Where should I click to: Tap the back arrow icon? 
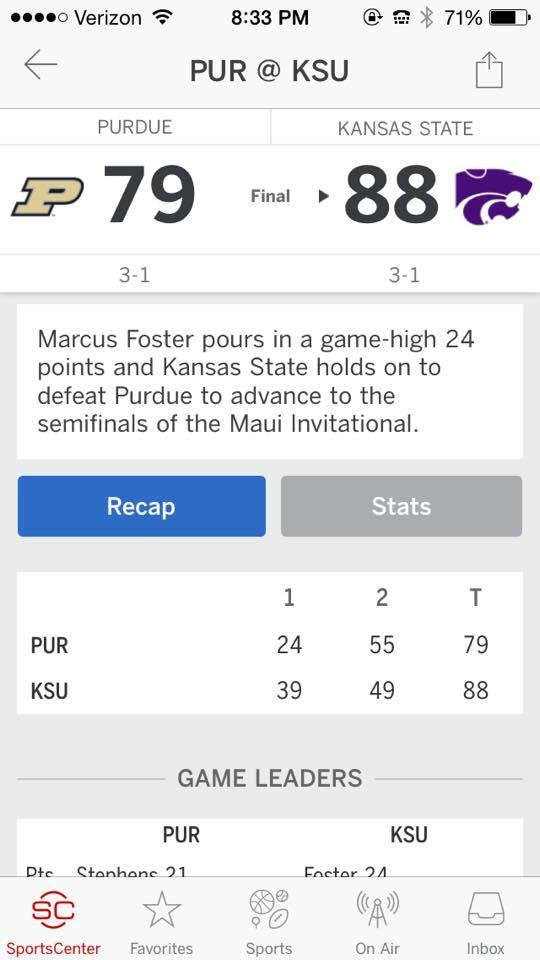point(41,64)
